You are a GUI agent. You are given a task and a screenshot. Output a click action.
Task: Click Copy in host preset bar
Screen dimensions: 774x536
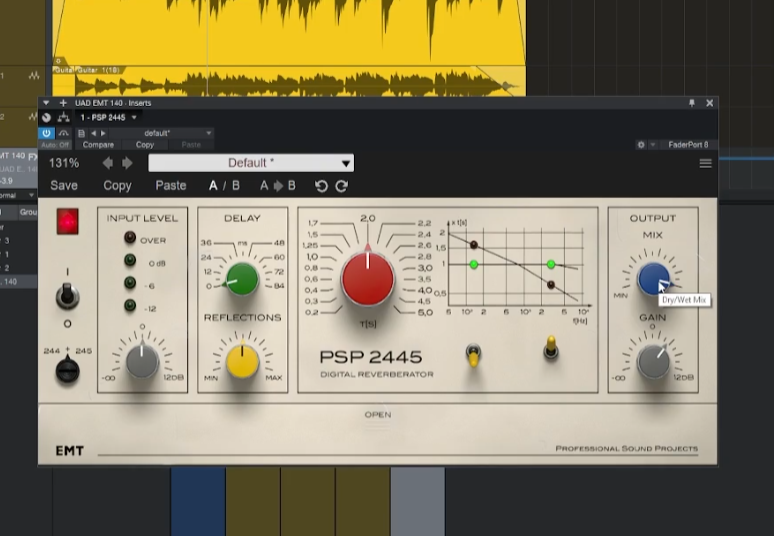tap(145, 145)
